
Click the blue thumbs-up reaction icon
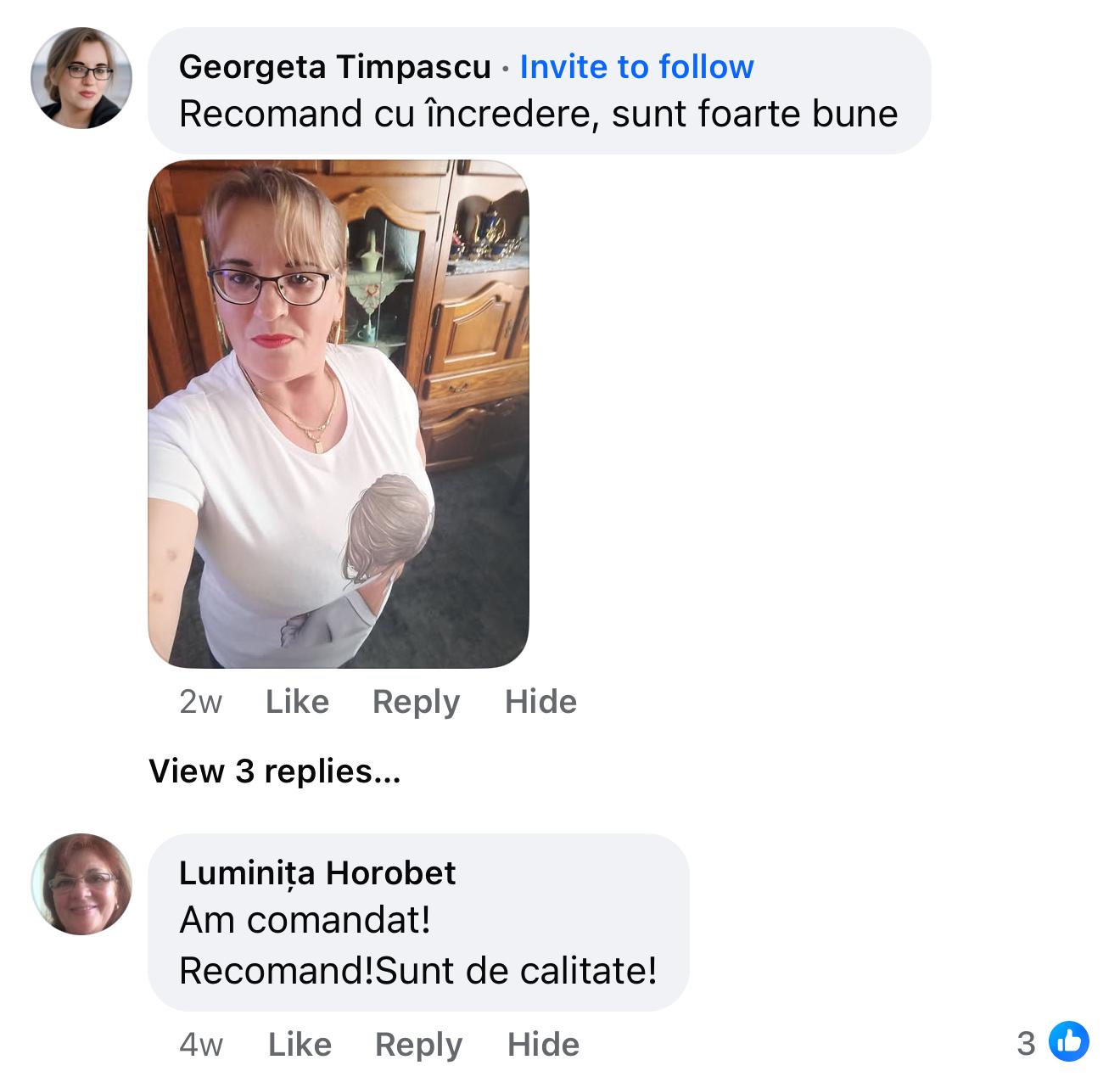[x=1069, y=1041]
